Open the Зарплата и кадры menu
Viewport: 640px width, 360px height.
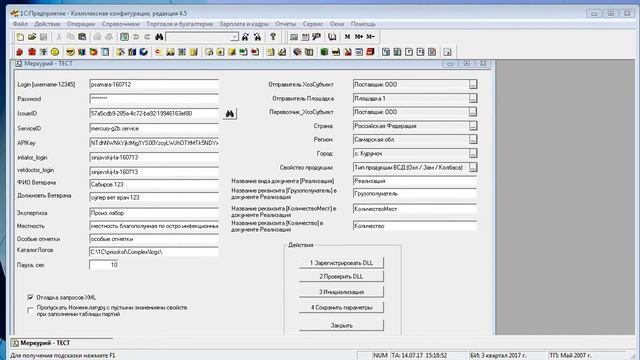244,24
